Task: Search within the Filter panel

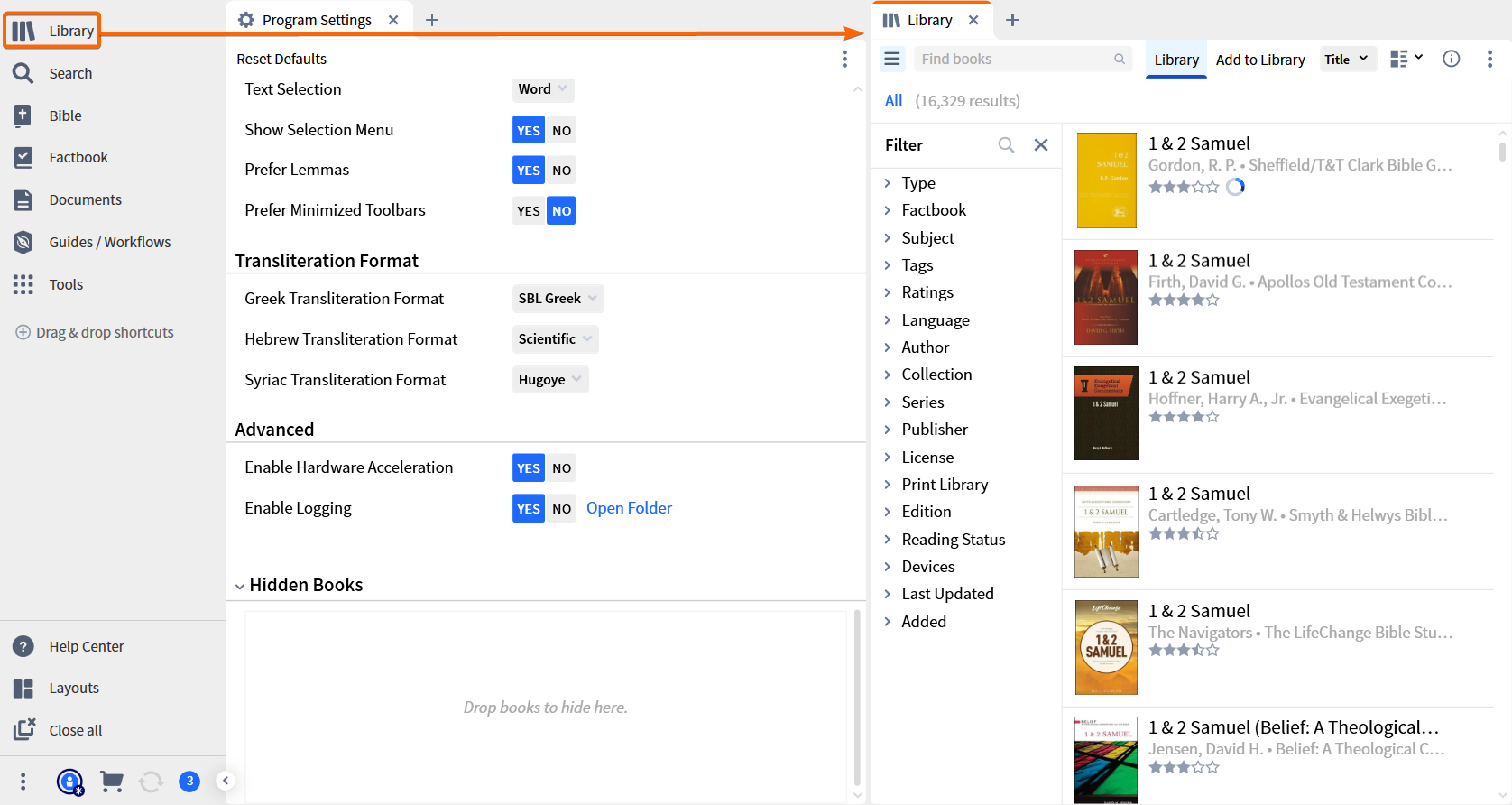Action: click(1006, 145)
